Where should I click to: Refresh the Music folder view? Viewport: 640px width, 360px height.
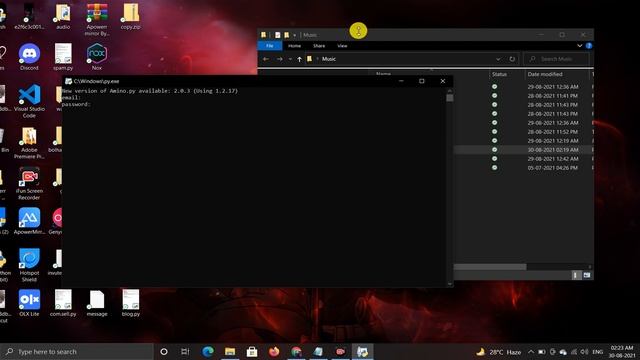tap(512, 59)
